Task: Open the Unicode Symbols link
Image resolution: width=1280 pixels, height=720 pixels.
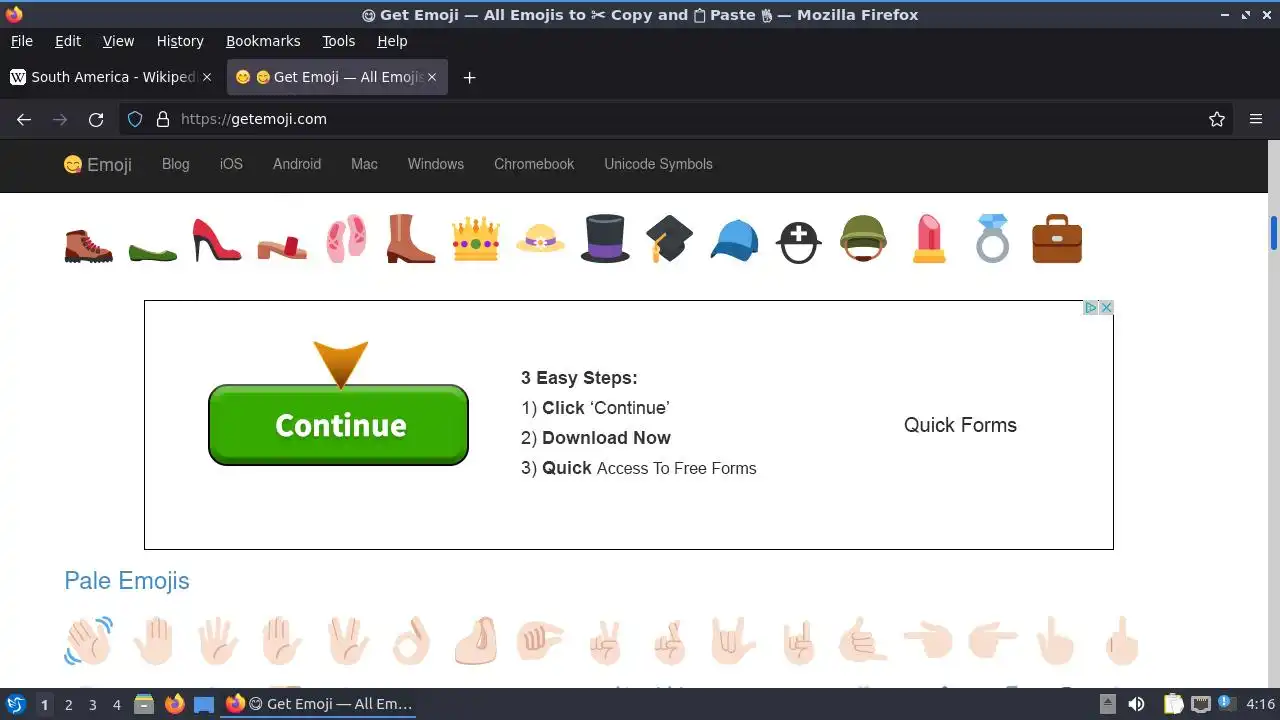Action: 658,164
